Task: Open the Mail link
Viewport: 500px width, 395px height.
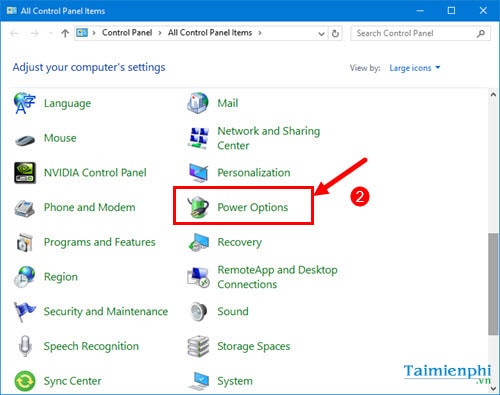Action: 228,103
